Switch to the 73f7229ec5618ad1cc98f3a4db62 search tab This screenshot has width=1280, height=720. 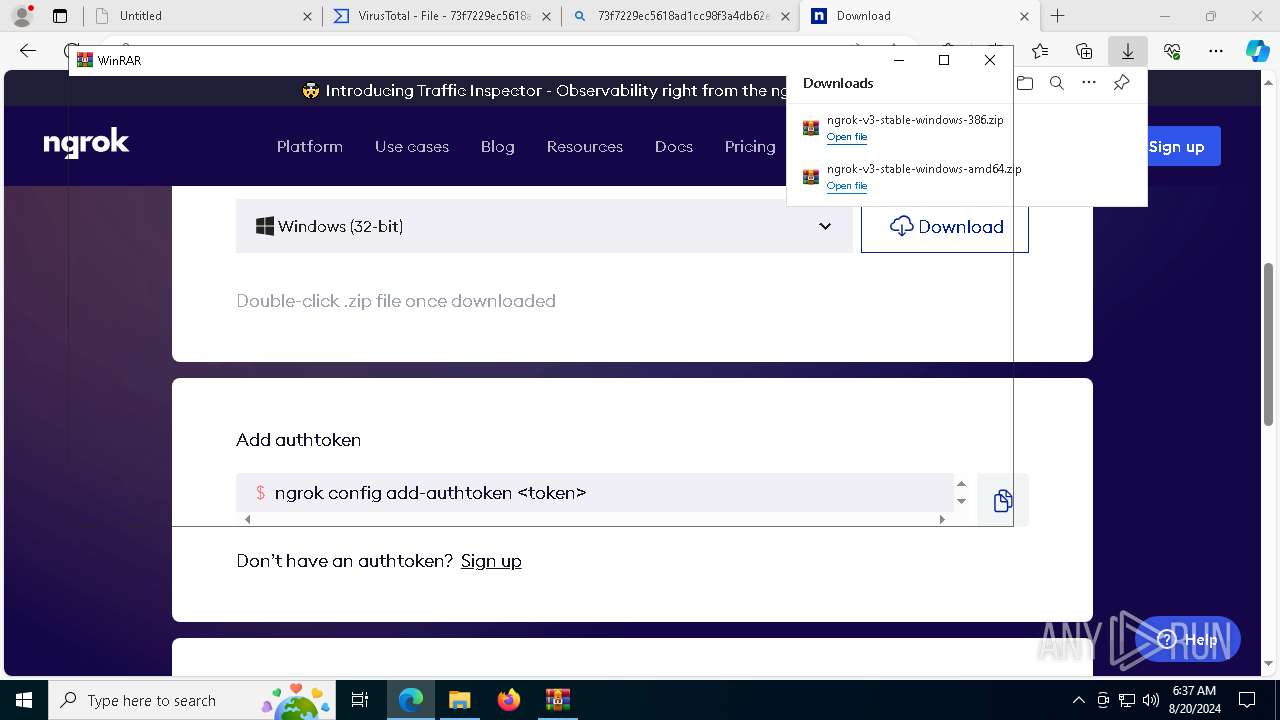680,16
